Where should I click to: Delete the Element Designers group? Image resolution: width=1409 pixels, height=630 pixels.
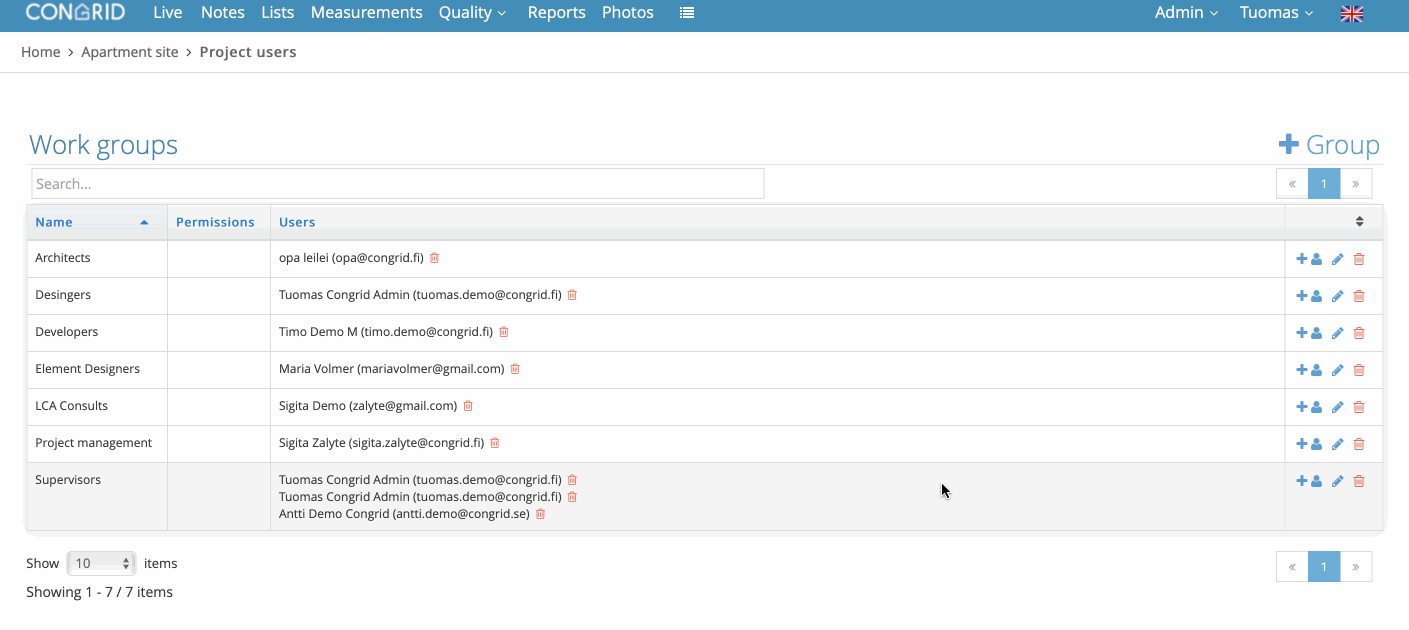point(1359,370)
